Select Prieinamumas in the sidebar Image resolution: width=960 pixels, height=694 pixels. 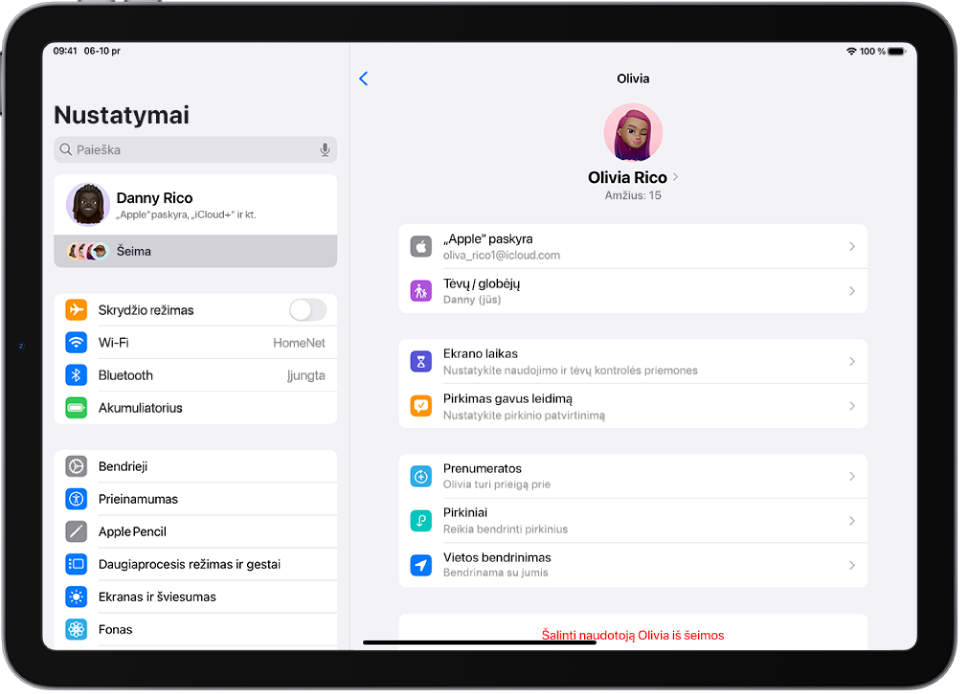[x=195, y=499]
